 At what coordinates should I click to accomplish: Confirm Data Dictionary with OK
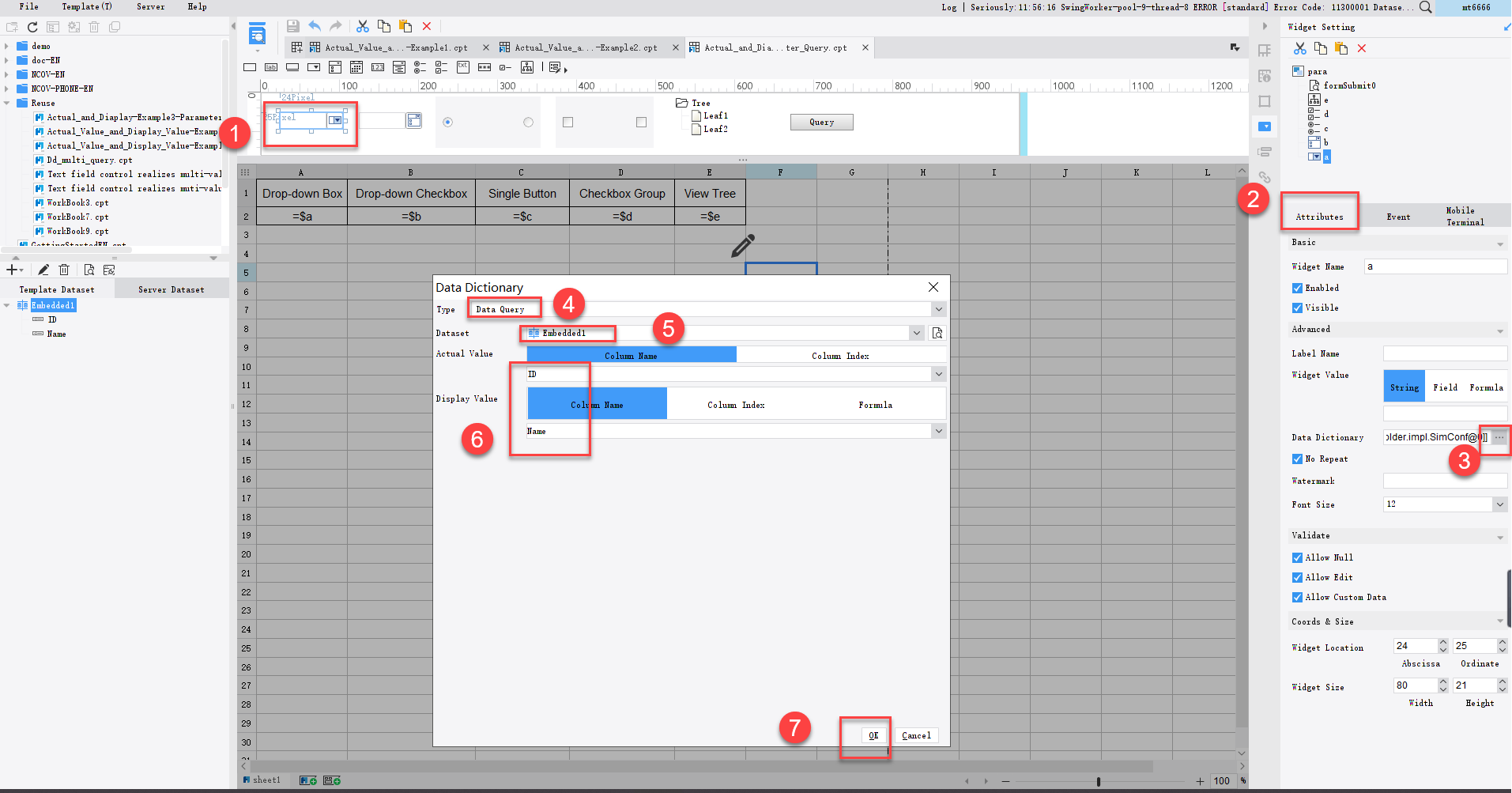(x=873, y=735)
